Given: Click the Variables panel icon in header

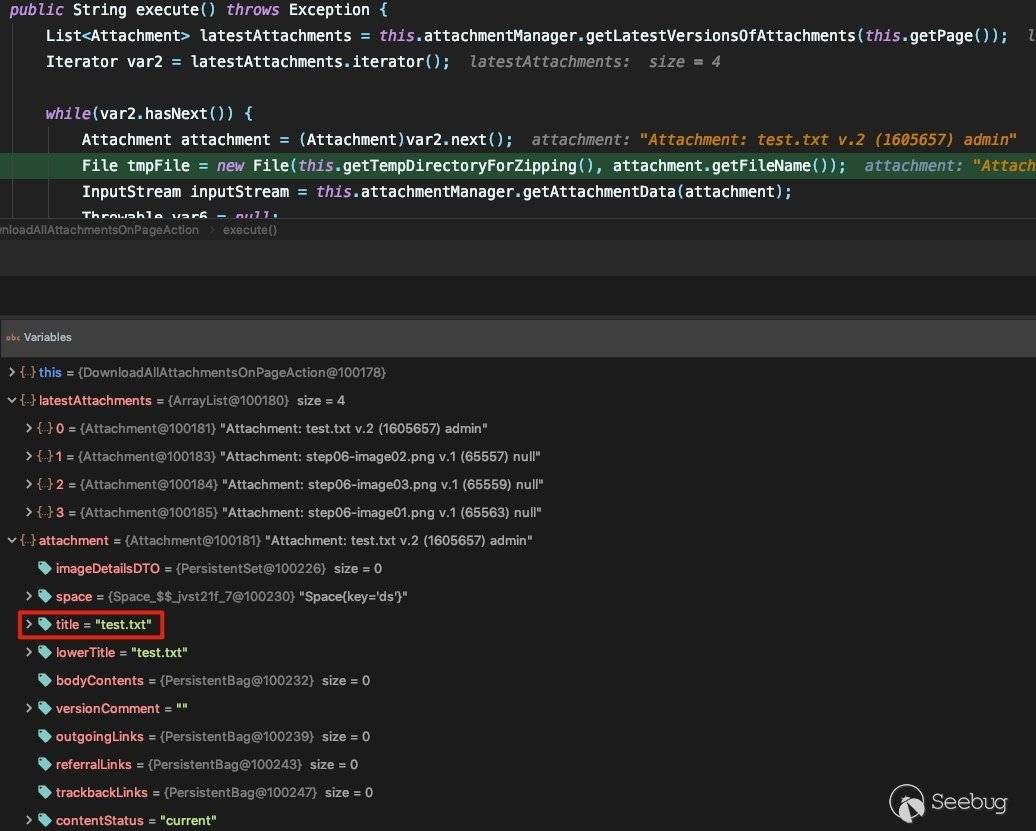Looking at the screenshot, I should (12, 338).
